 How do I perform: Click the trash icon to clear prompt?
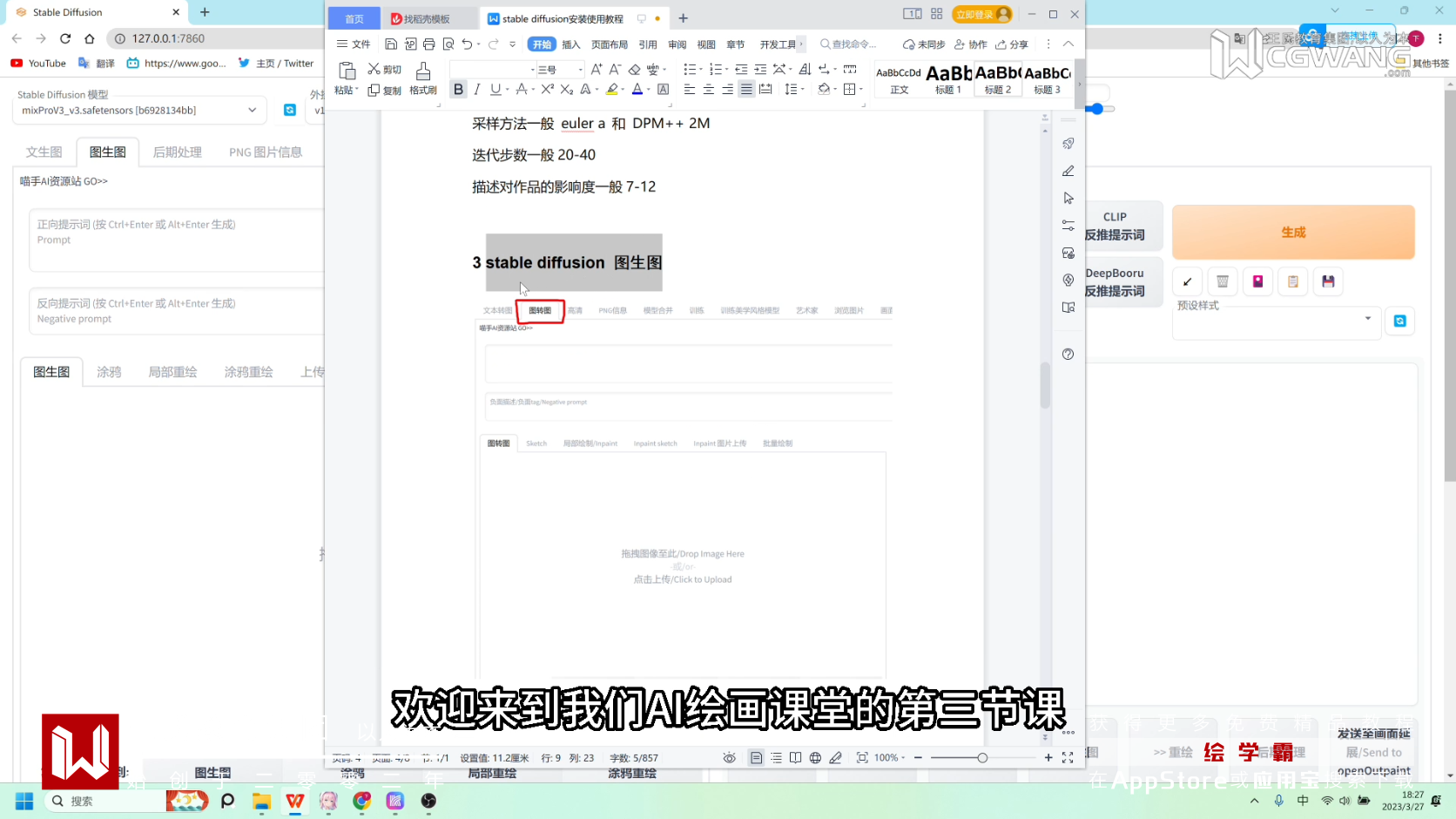click(1223, 281)
